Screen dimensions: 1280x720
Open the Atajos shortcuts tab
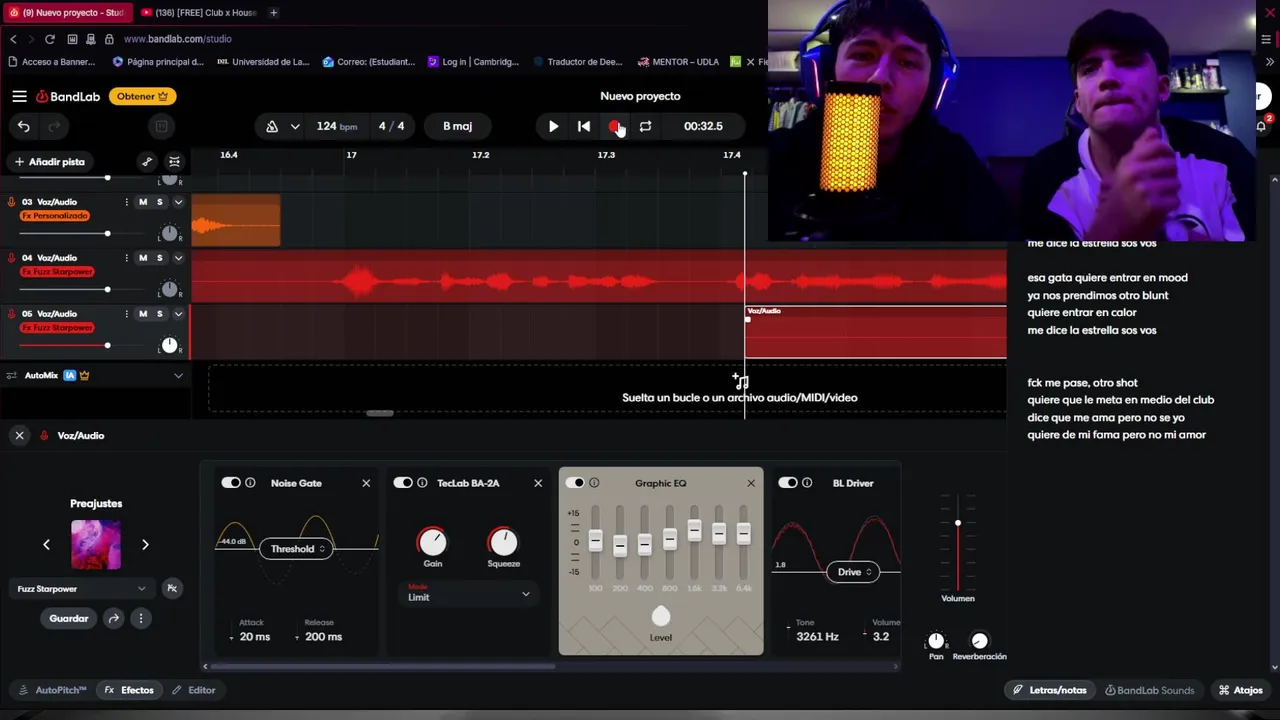(x=1240, y=690)
